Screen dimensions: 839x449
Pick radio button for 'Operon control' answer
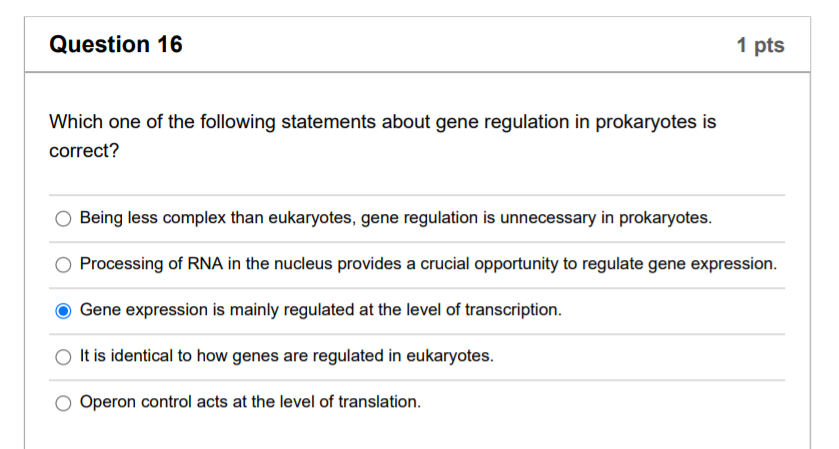pyautogui.click(x=63, y=402)
